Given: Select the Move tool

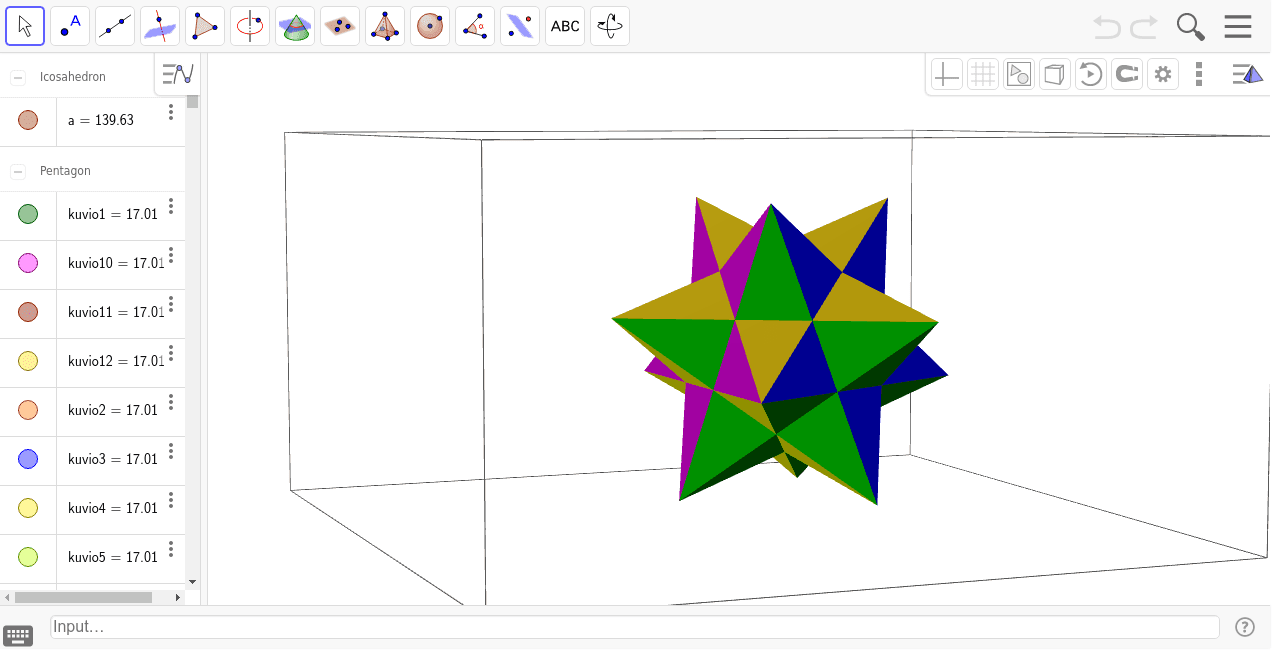Looking at the screenshot, I should [x=25, y=25].
